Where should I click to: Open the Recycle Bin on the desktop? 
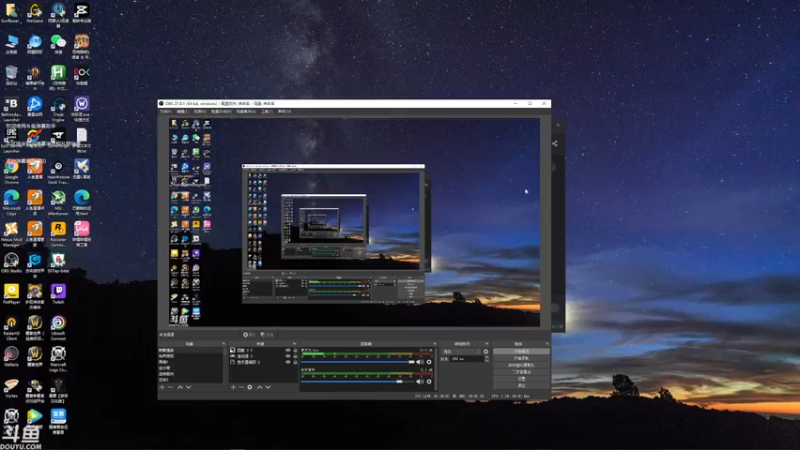[x=11, y=75]
